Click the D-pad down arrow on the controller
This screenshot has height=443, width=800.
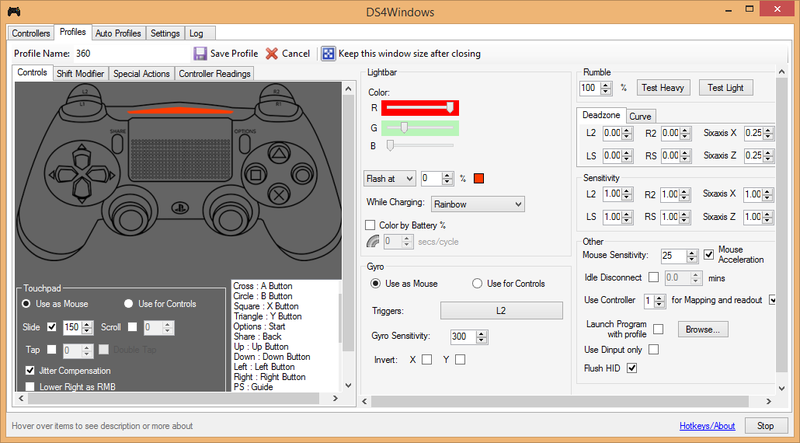tap(80, 192)
